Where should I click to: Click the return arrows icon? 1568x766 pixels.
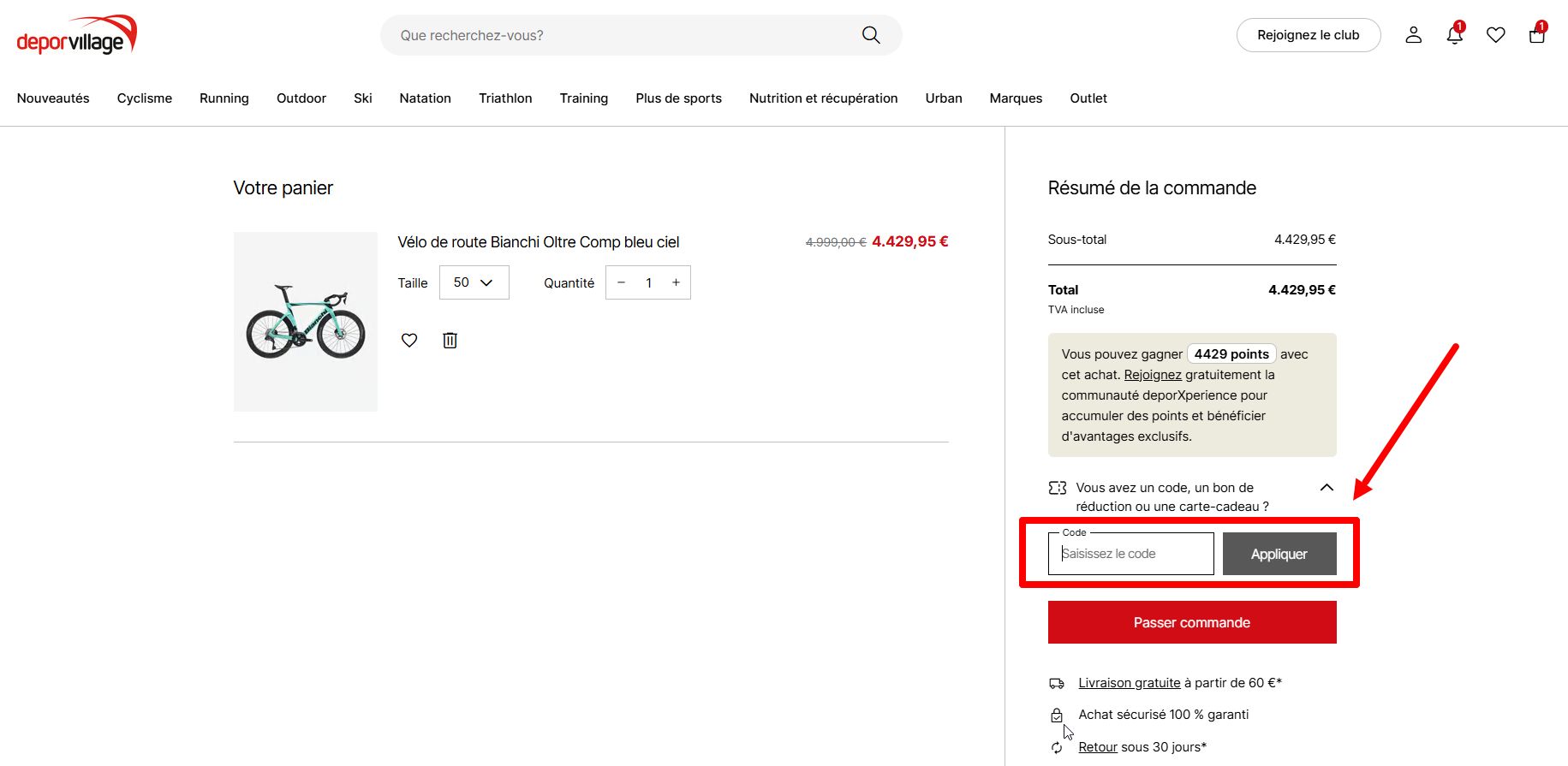pyautogui.click(x=1057, y=747)
